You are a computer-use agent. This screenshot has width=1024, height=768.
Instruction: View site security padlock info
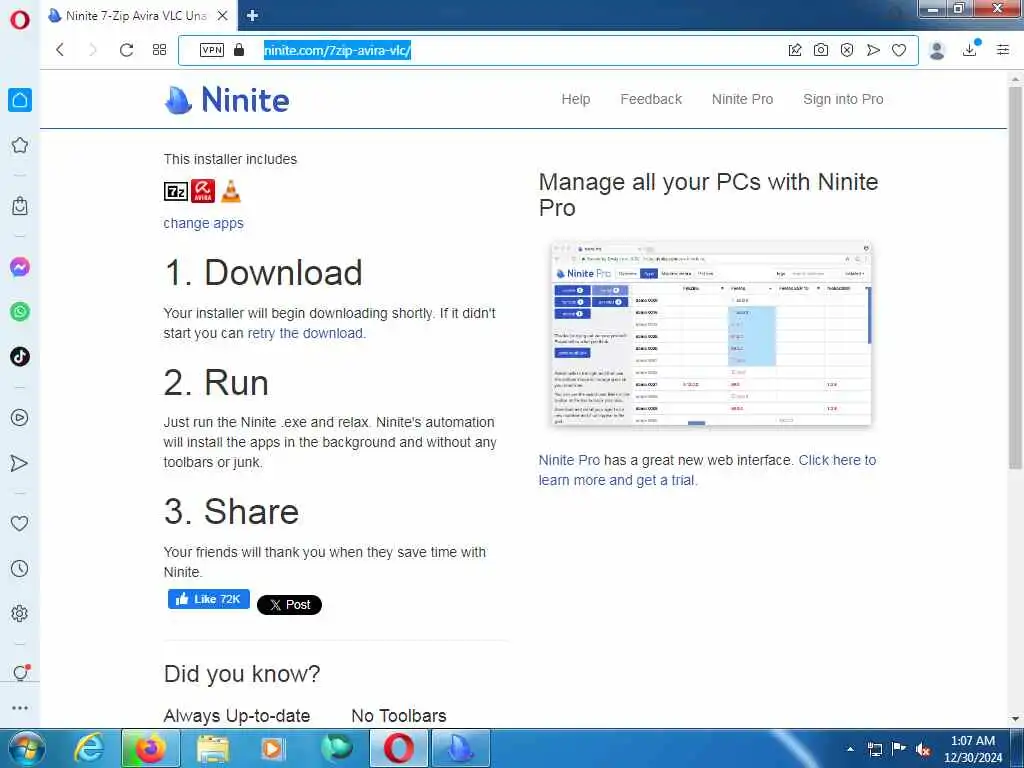tap(239, 50)
